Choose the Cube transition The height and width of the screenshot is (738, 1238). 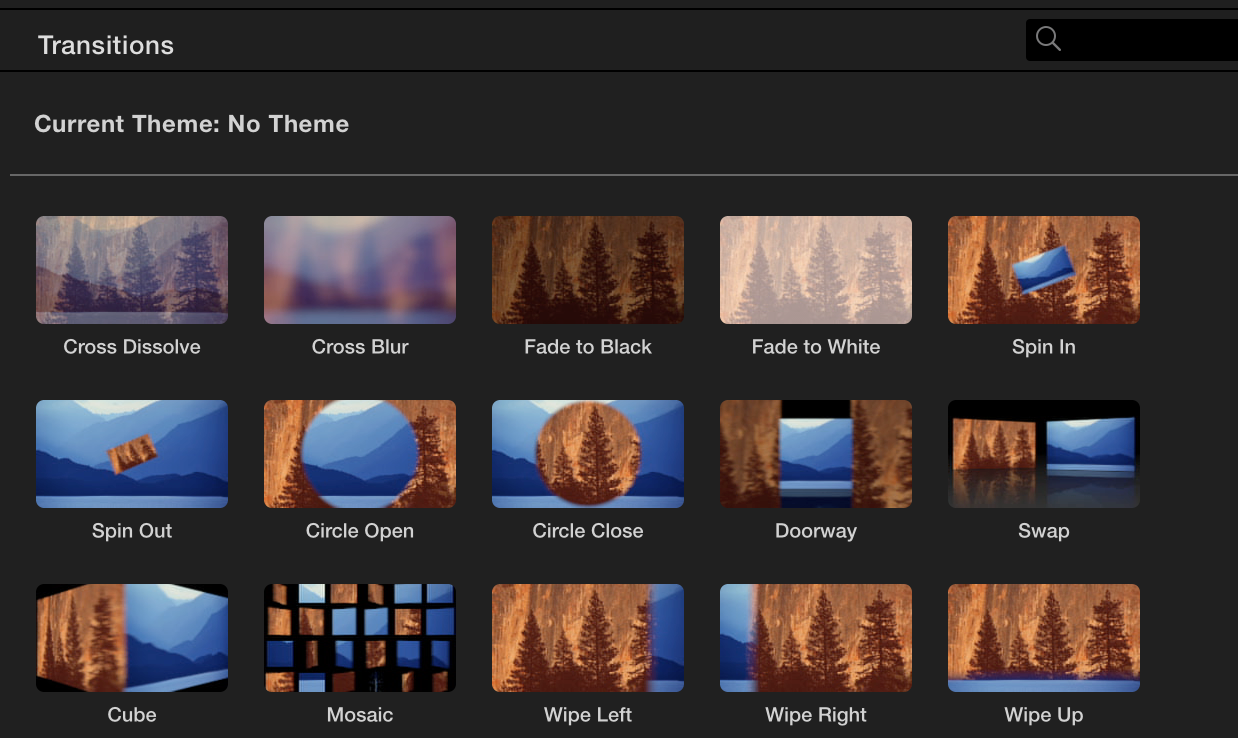[132, 638]
